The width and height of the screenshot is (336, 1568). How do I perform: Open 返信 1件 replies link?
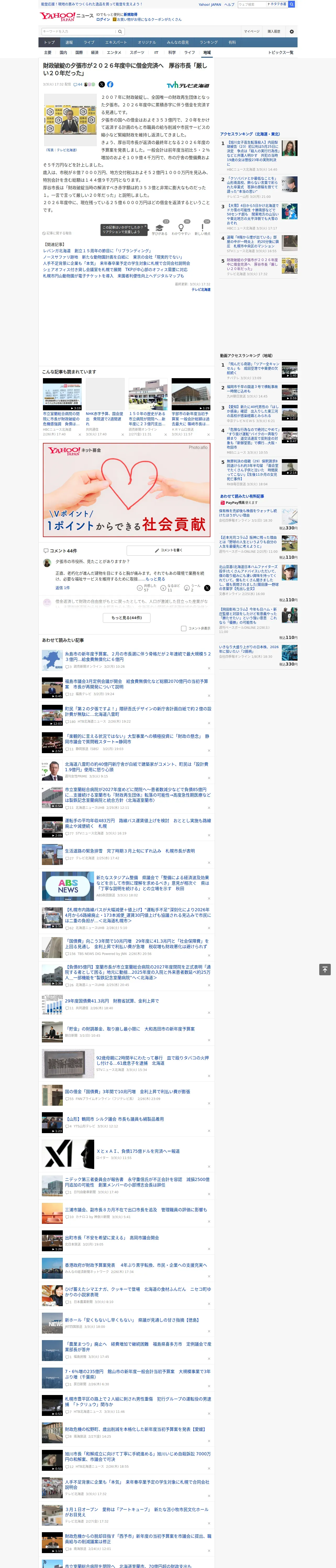point(63,588)
